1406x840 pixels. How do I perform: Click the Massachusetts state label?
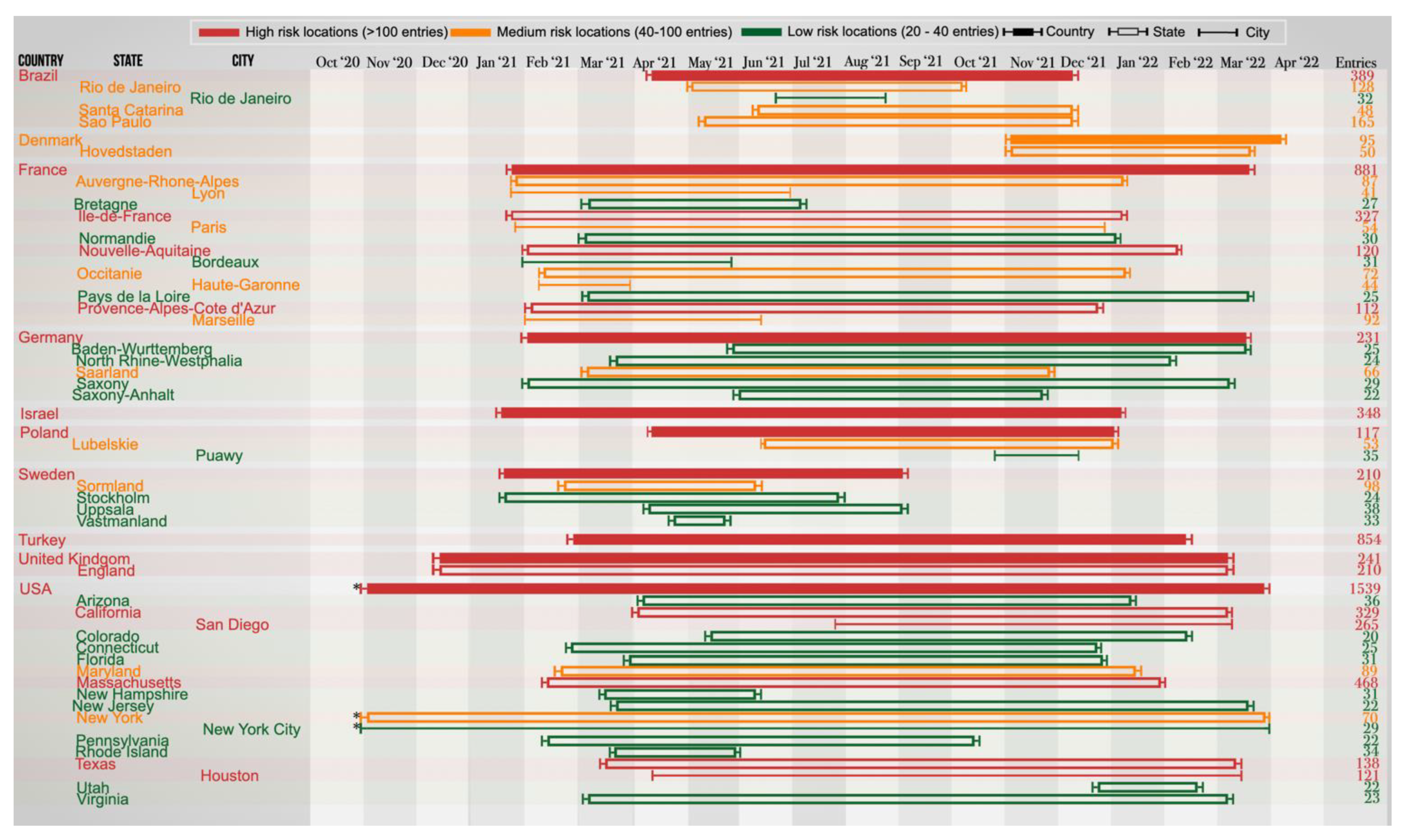coord(128,683)
